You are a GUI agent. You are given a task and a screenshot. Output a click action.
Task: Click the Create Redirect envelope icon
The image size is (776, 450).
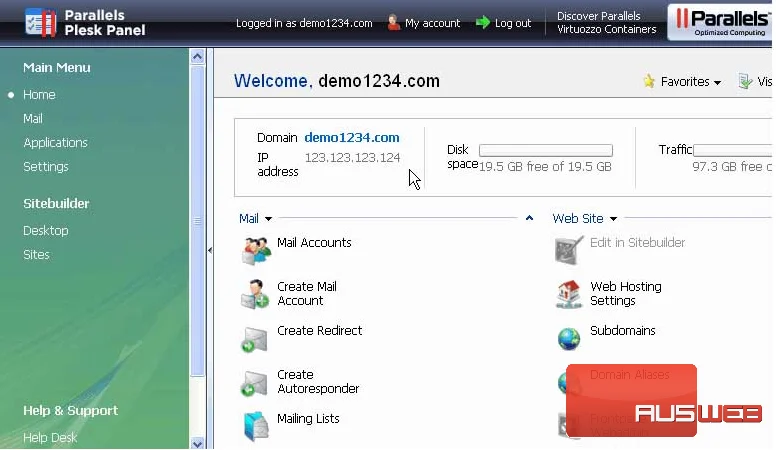point(255,340)
